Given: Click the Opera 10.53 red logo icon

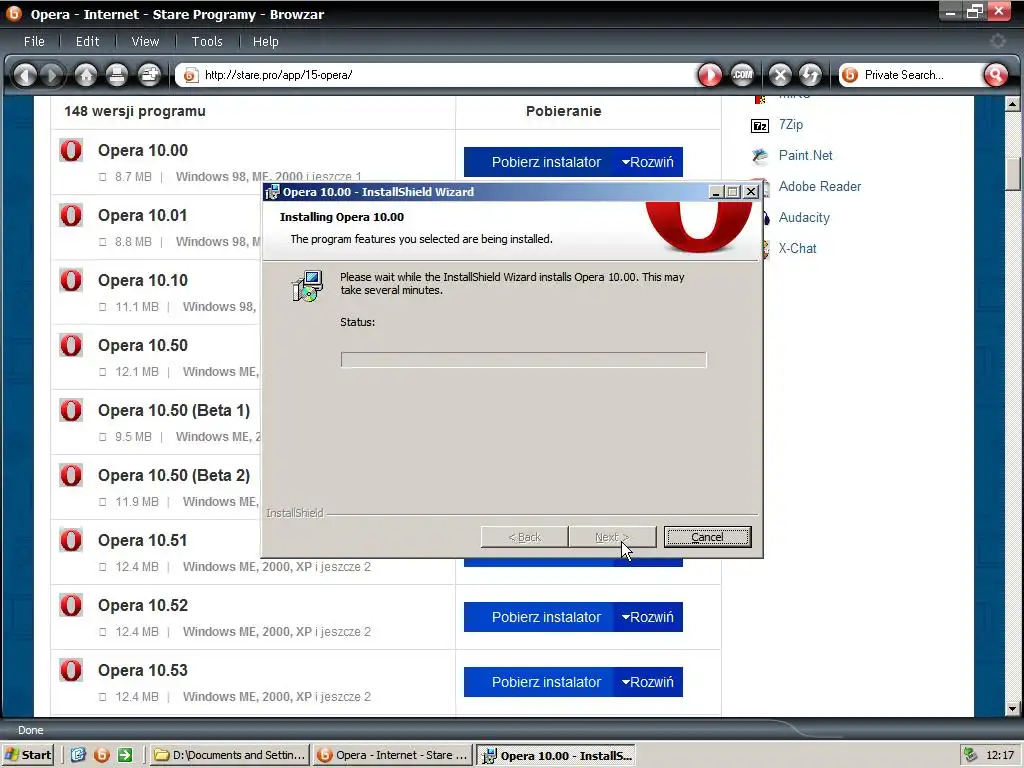Looking at the screenshot, I should (x=71, y=670).
